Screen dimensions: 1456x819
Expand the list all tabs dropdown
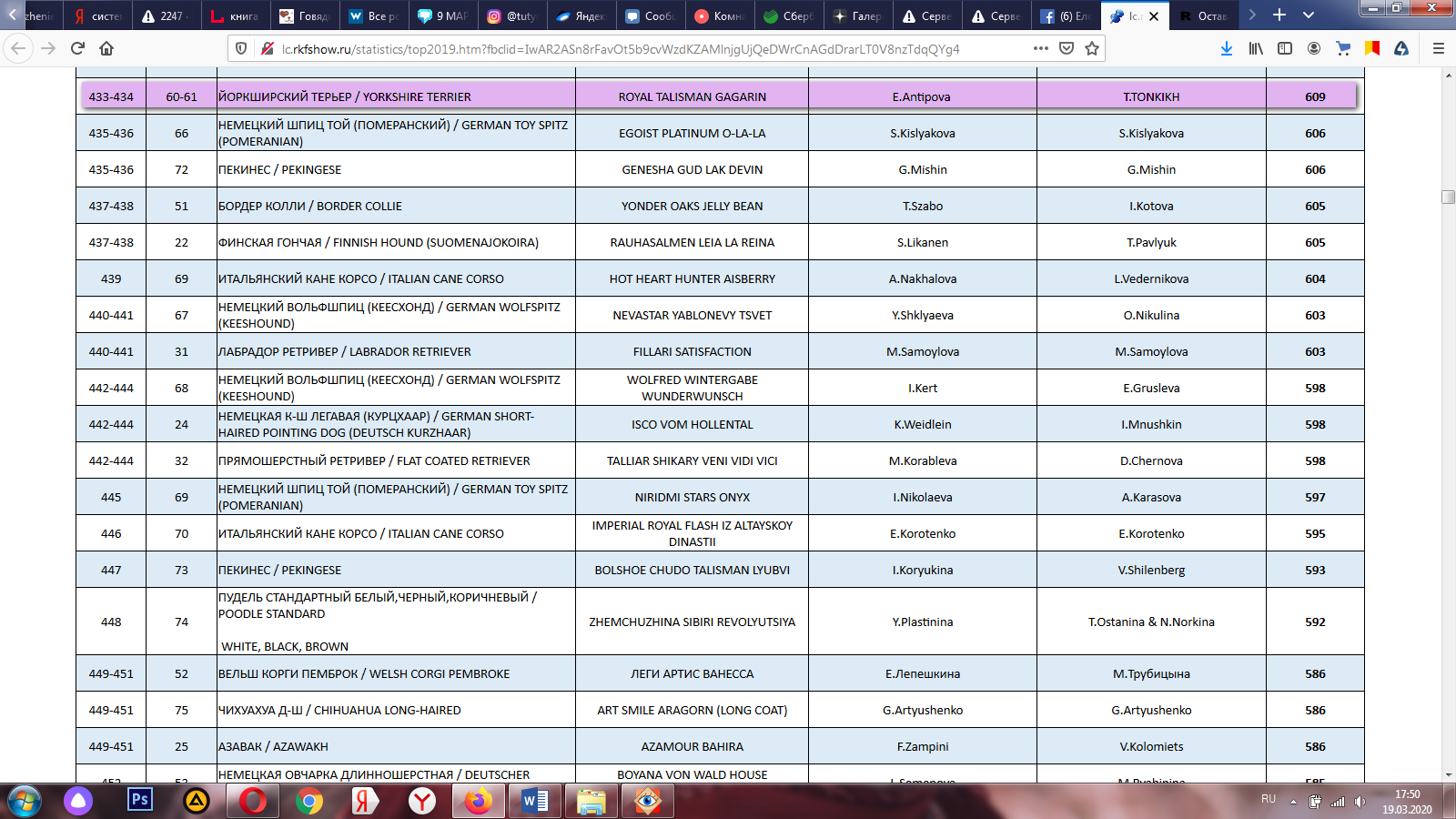(x=1309, y=15)
